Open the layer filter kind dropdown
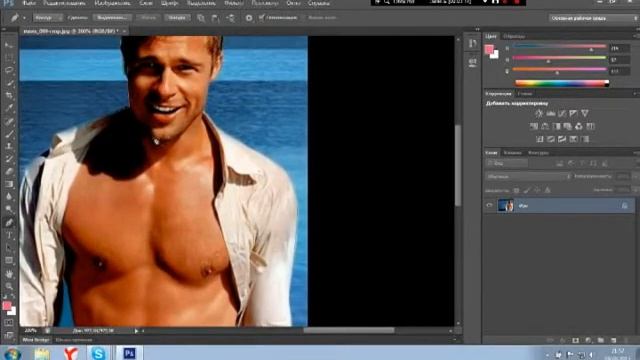The image size is (640, 360). coord(507,164)
